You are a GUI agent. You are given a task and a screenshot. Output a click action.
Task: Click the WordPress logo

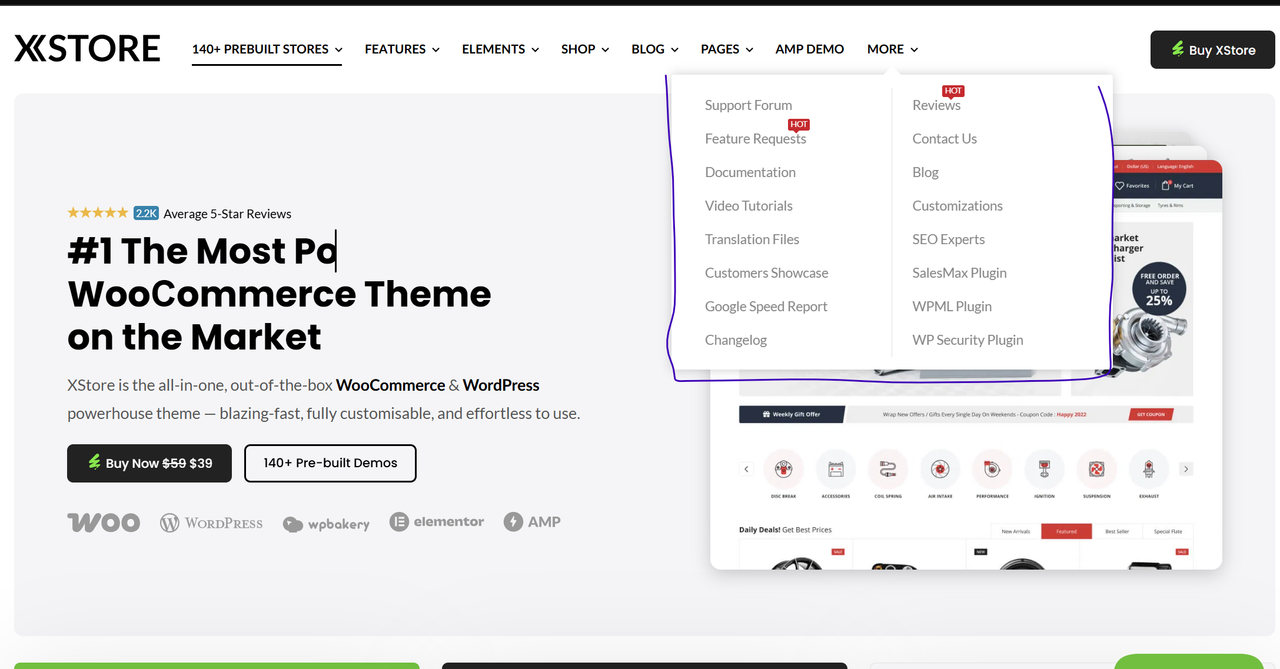click(211, 522)
